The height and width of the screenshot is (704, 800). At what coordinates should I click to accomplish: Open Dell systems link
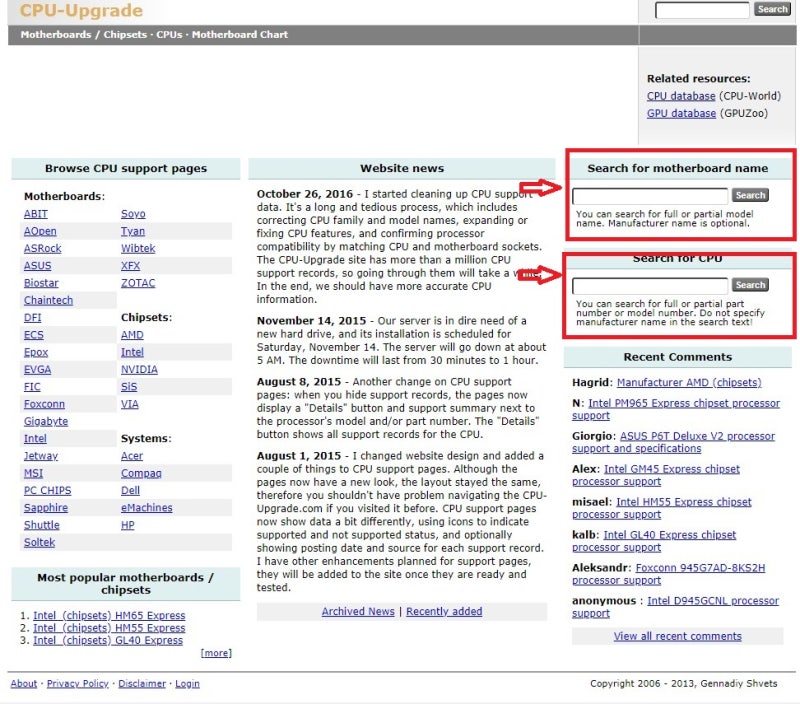[130, 491]
